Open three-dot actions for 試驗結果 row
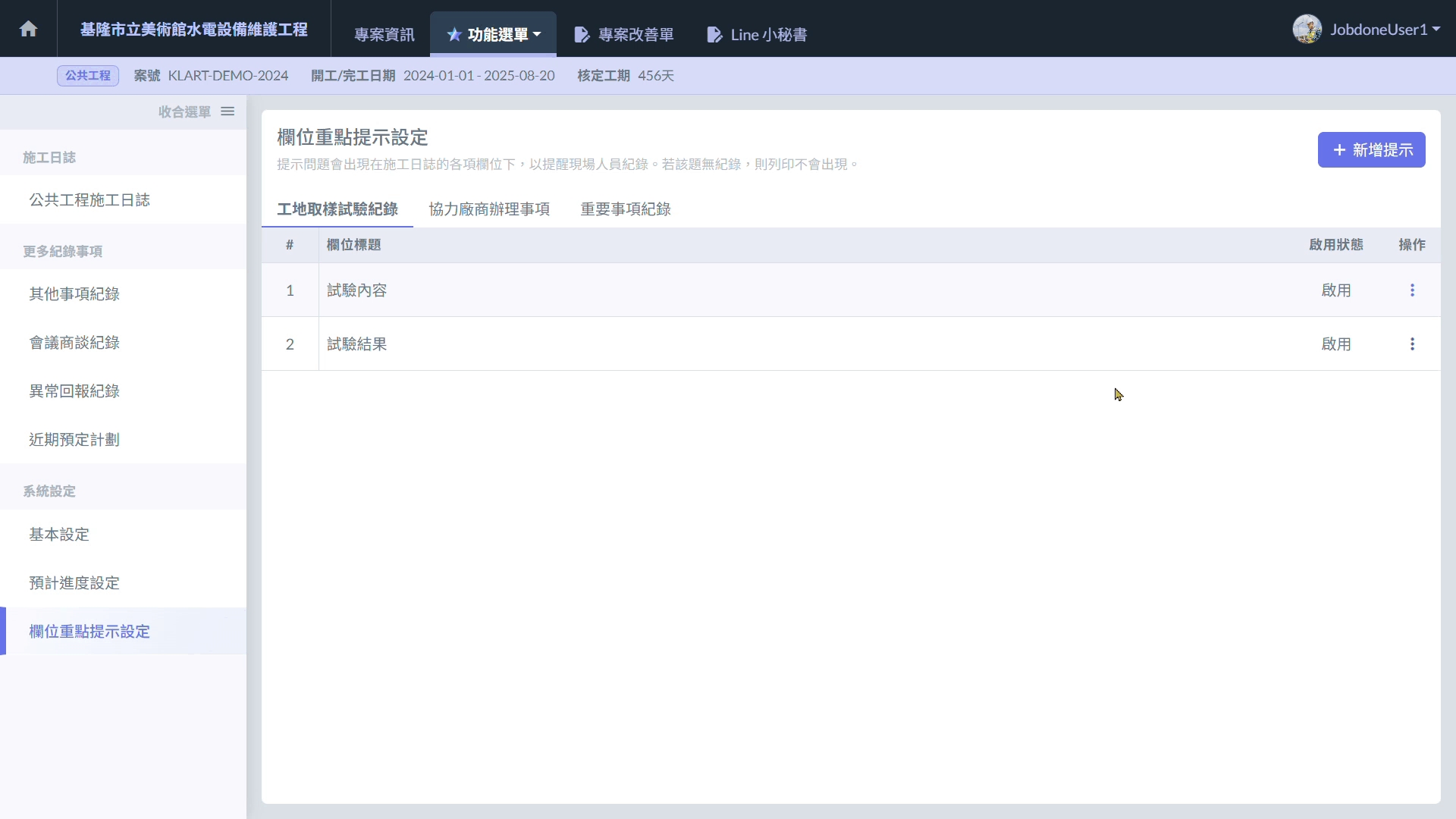 (x=1412, y=344)
